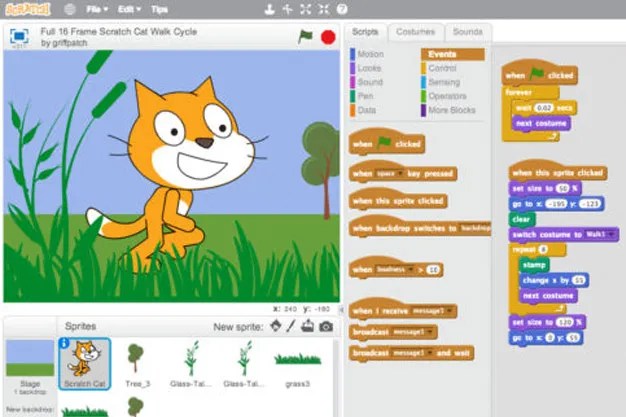Click the 'when green flag clicked' palette block
Image resolution: width=626 pixels, height=417 pixels.
click(x=386, y=142)
